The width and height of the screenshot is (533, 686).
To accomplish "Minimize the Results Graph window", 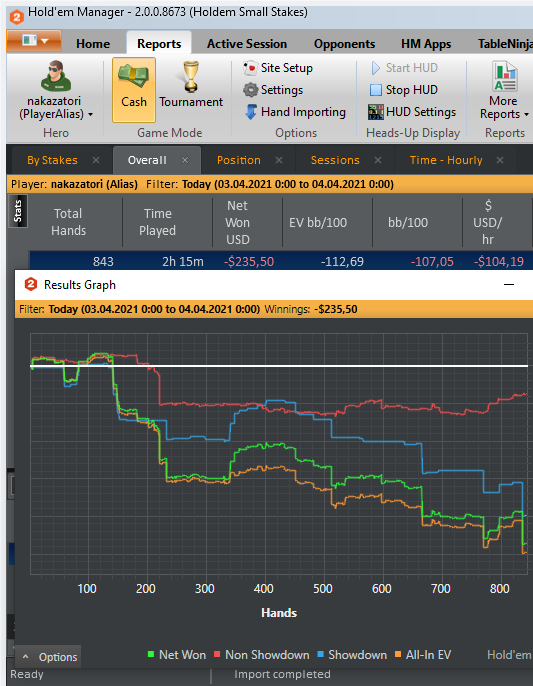I will [x=509, y=284].
